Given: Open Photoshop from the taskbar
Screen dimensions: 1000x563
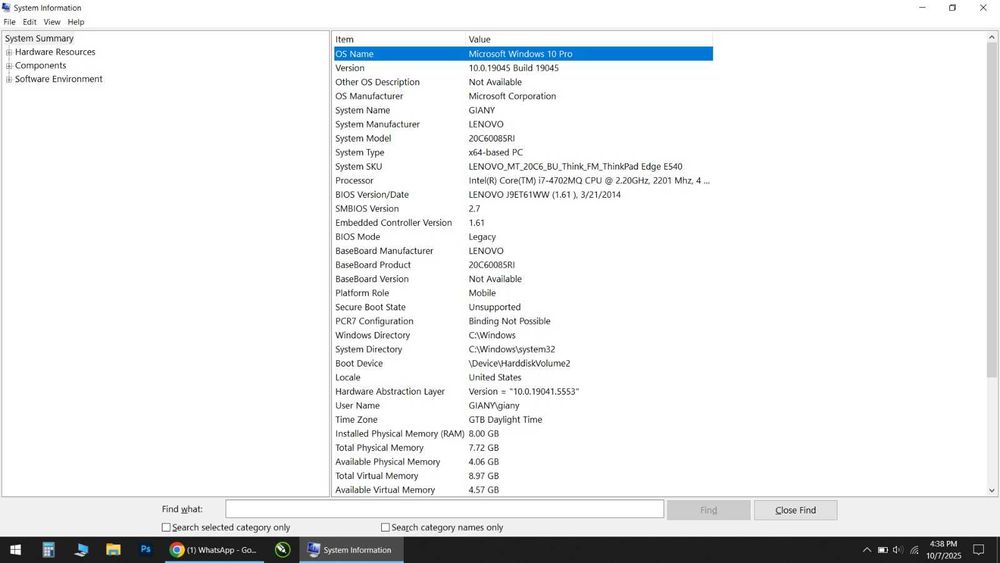Looking at the screenshot, I should [x=145, y=550].
